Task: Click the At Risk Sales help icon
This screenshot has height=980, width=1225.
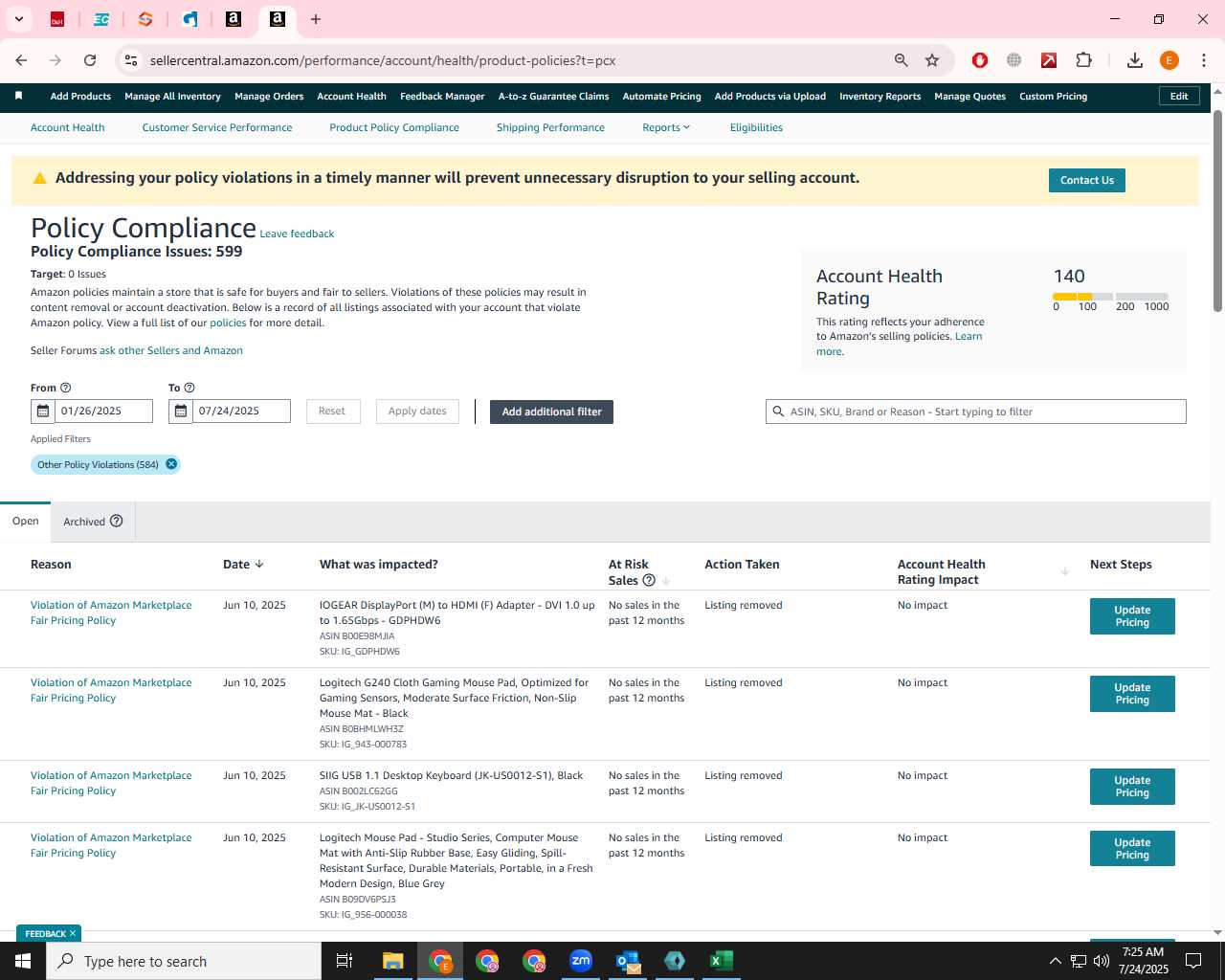Action: click(x=649, y=580)
